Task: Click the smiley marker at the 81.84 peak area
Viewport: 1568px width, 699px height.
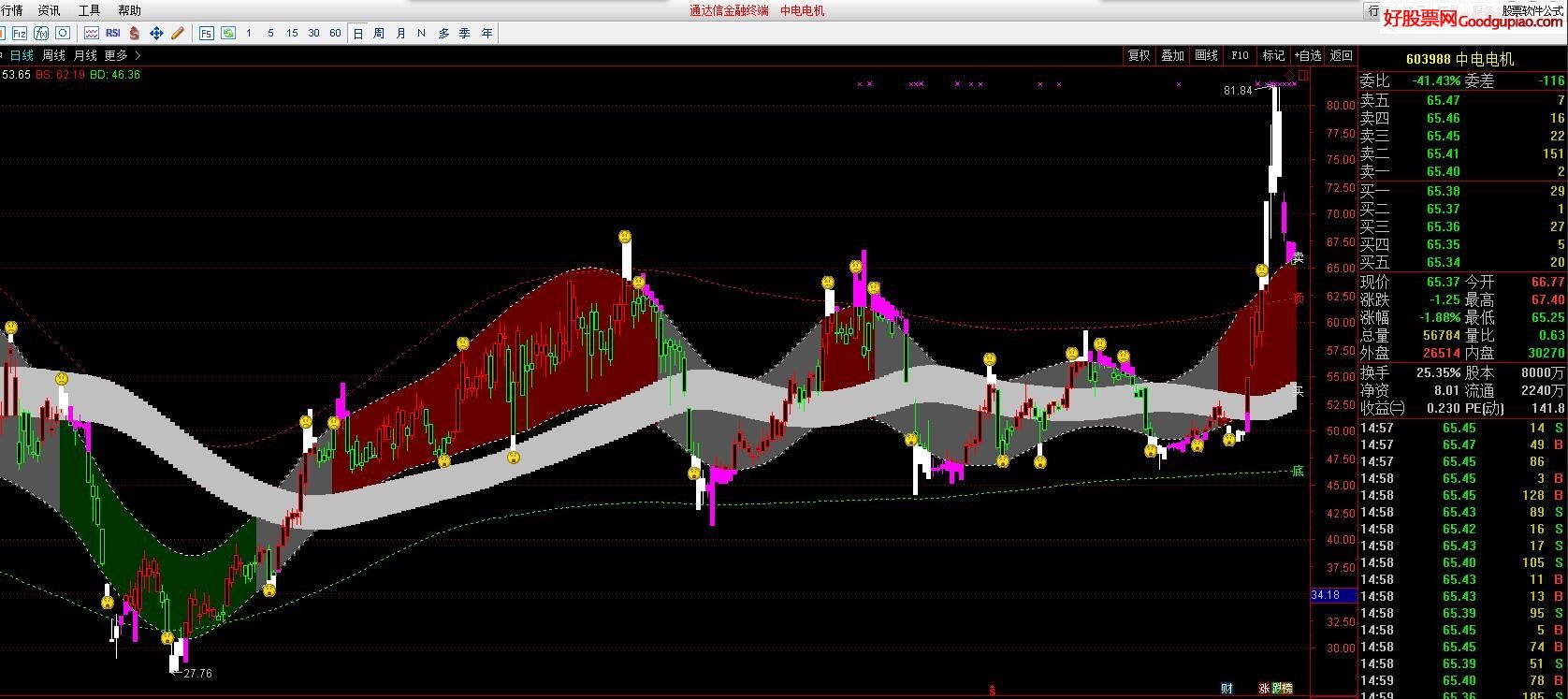Action: pyautogui.click(x=1261, y=271)
